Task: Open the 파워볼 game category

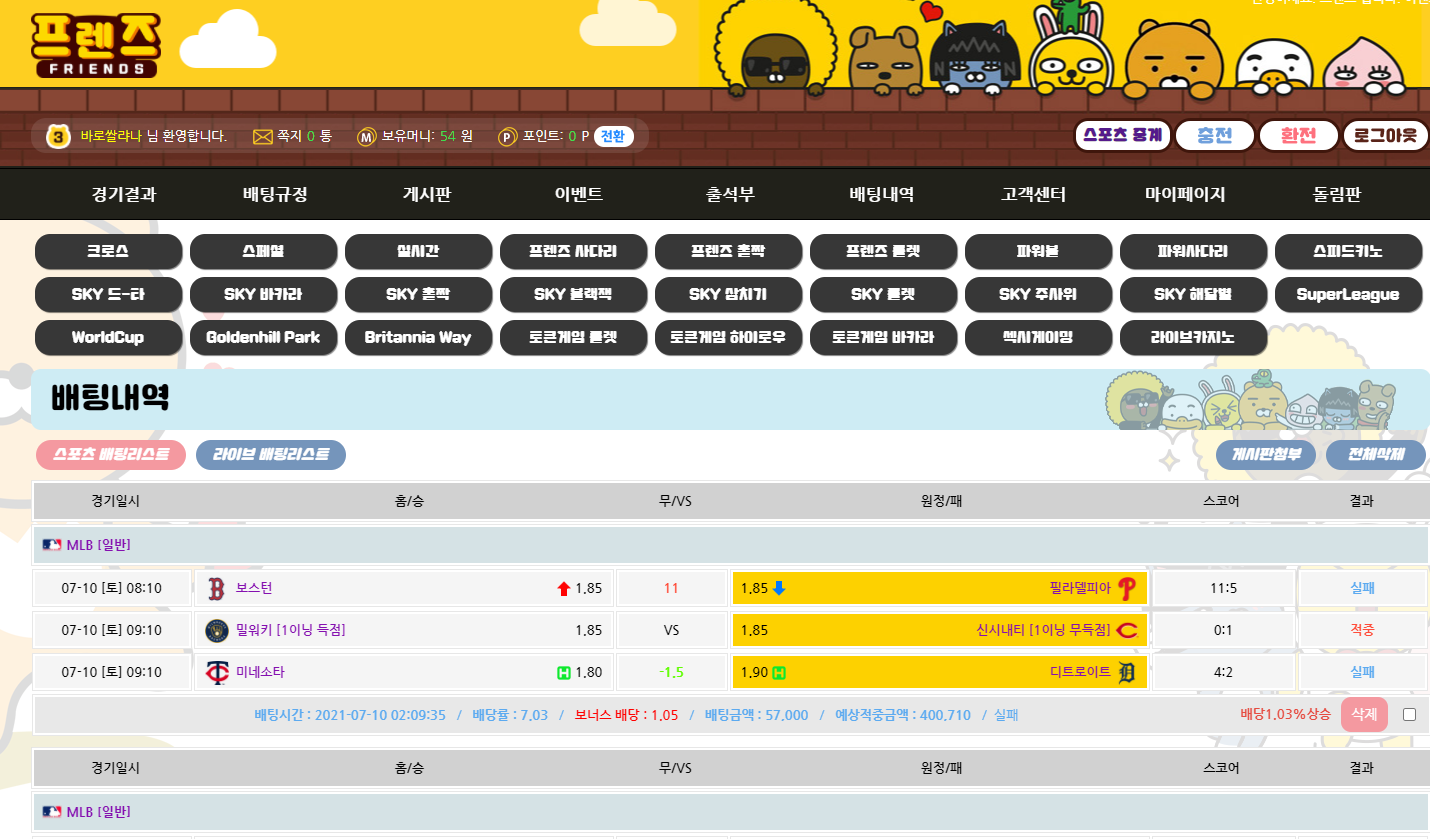Action: (x=1038, y=252)
